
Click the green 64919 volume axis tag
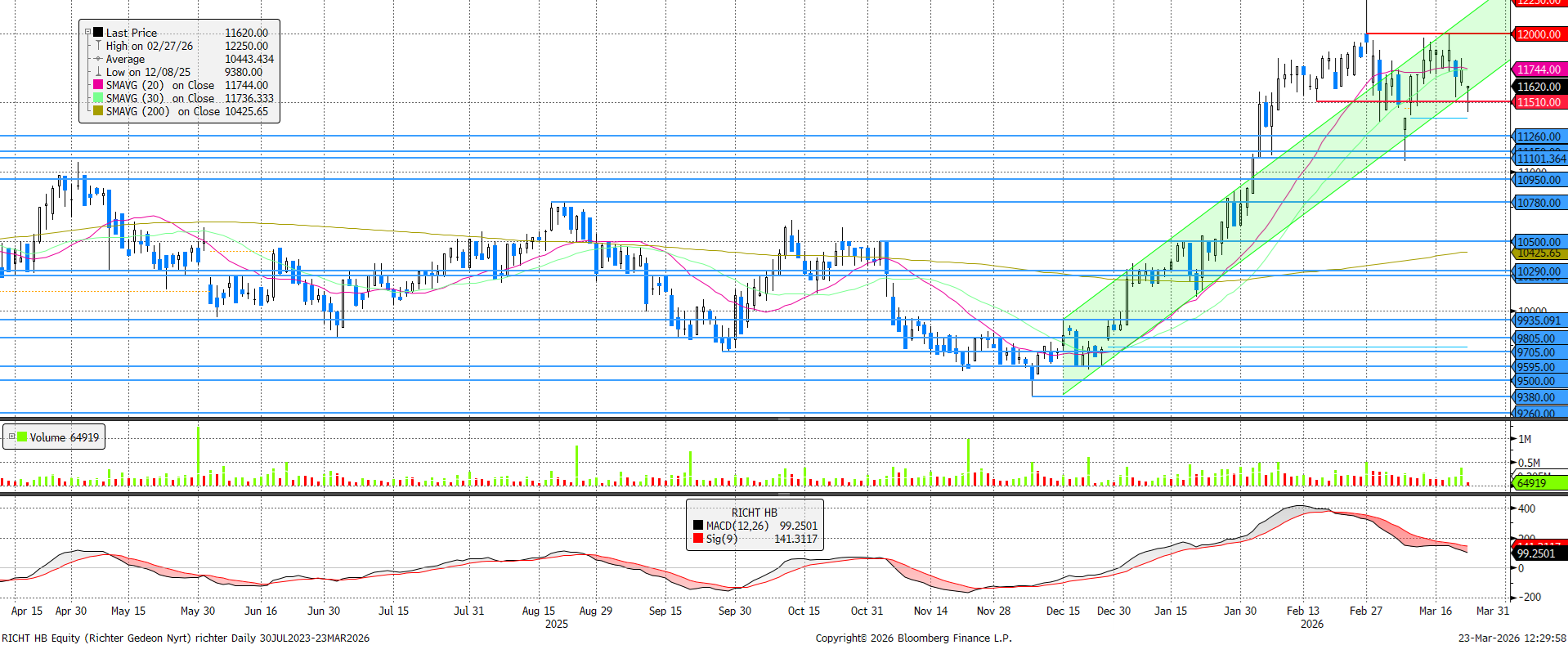[1539, 483]
